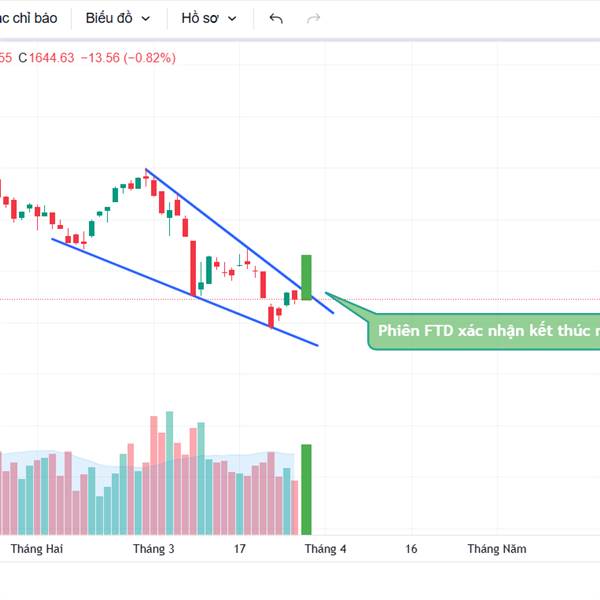Image resolution: width=600 pixels, height=600 pixels.
Task: Open the Biểu đồ dropdown
Action: click(118, 18)
